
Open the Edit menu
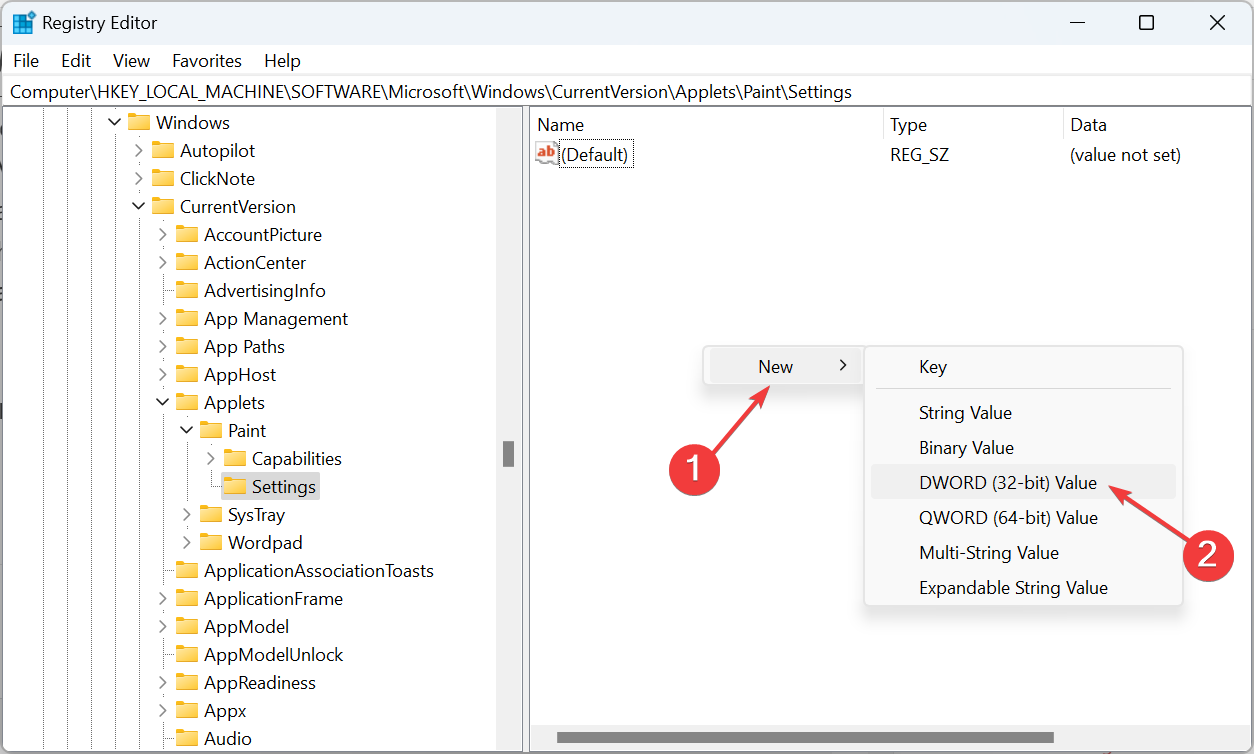click(76, 61)
